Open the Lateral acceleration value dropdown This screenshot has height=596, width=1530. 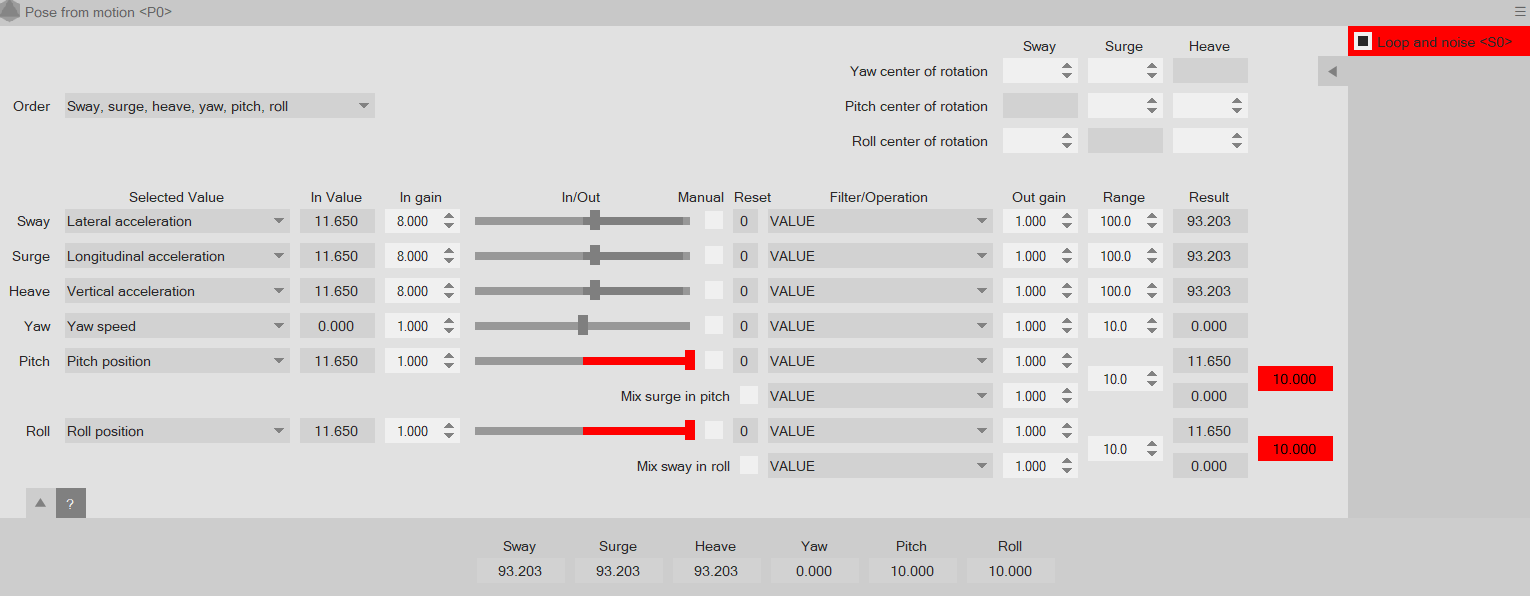[177, 221]
